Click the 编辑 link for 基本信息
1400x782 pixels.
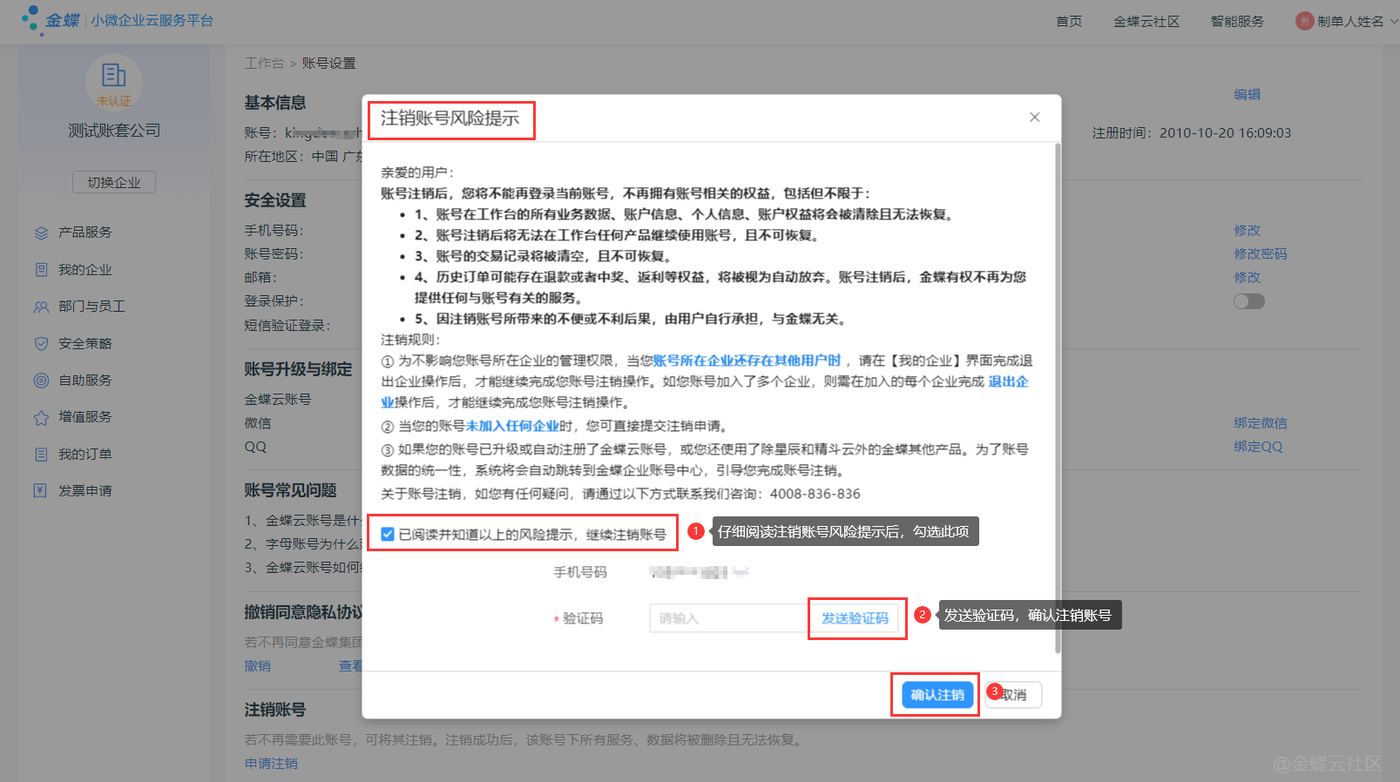(1247, 95)
